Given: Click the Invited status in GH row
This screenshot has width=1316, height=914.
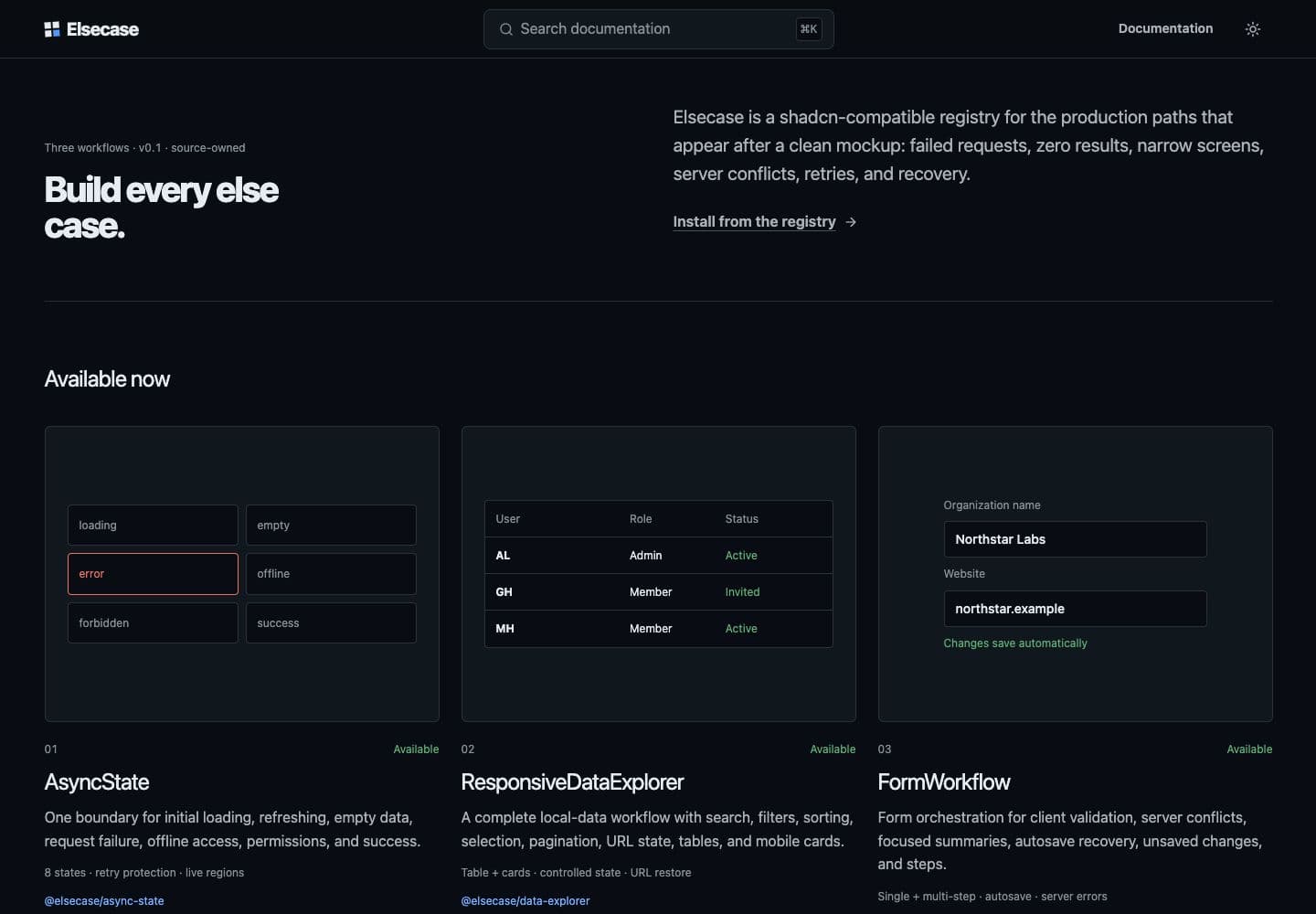Looking at the screenshot, I should click(x=743, y=592).
